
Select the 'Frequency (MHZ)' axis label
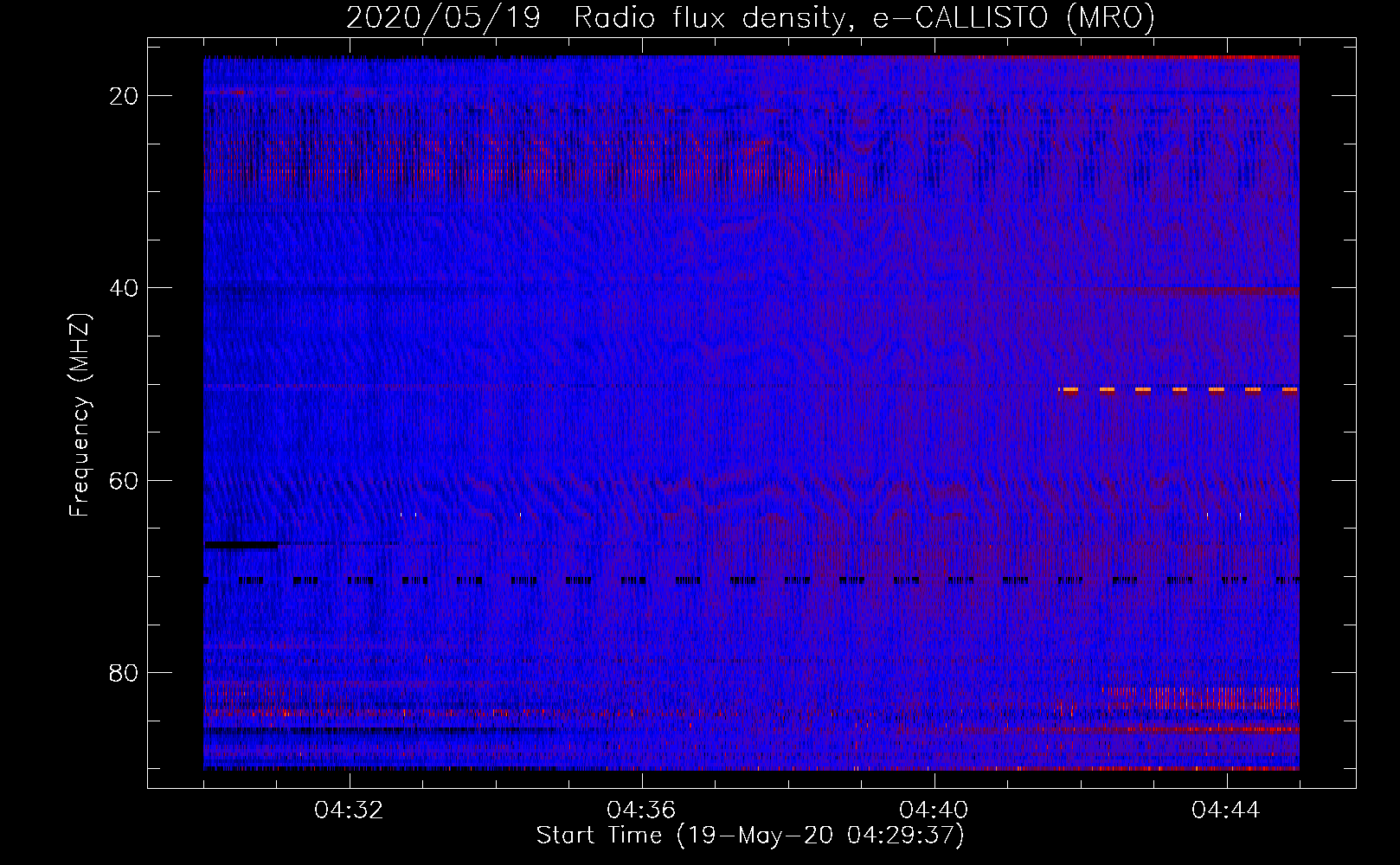pos(80,415)
